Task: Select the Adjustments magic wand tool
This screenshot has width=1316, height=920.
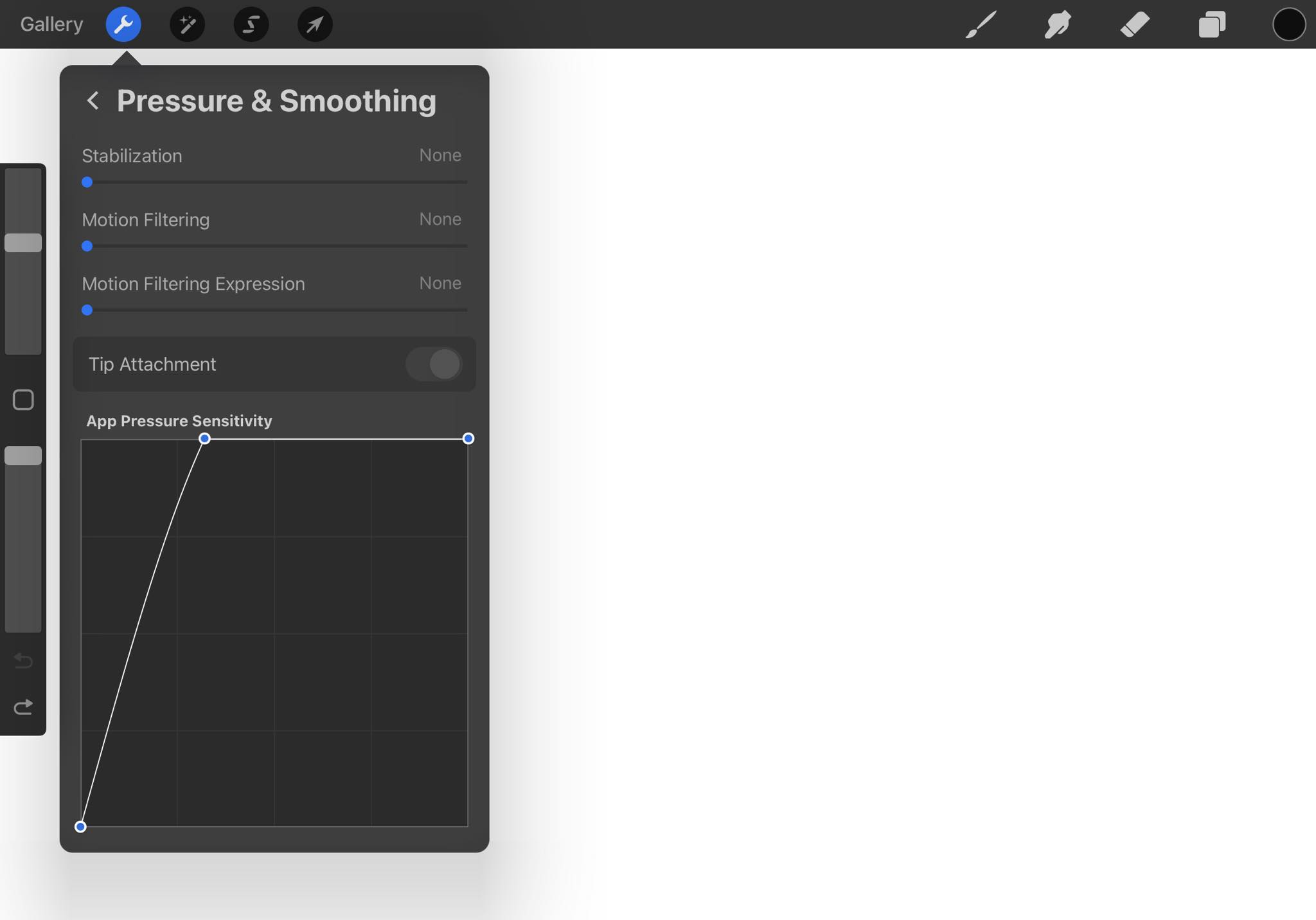Action: 186,24
